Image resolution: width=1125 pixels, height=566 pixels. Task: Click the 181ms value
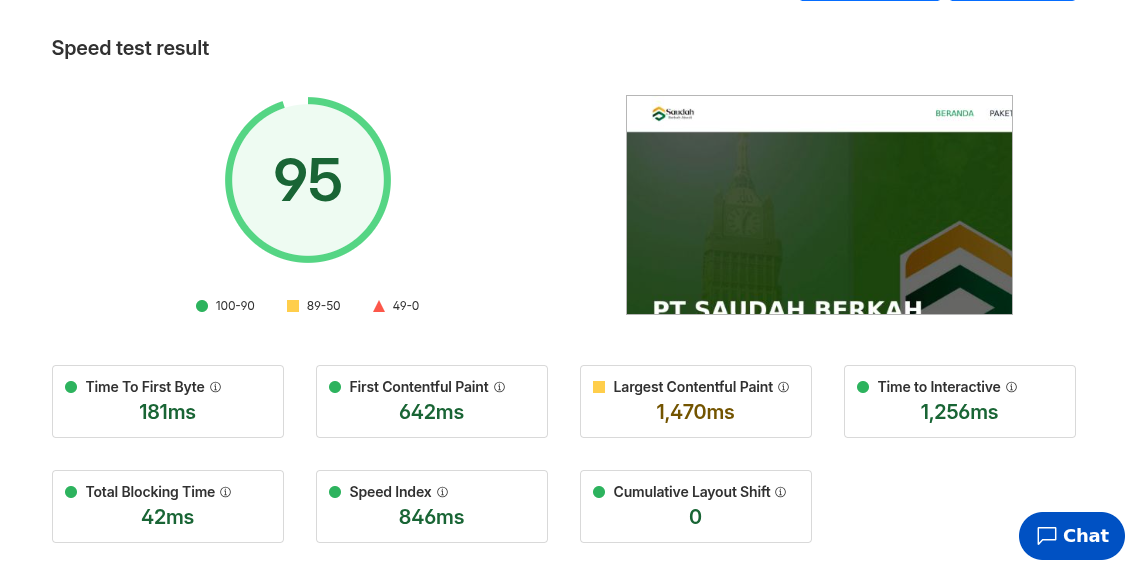(x=167, y=412)
